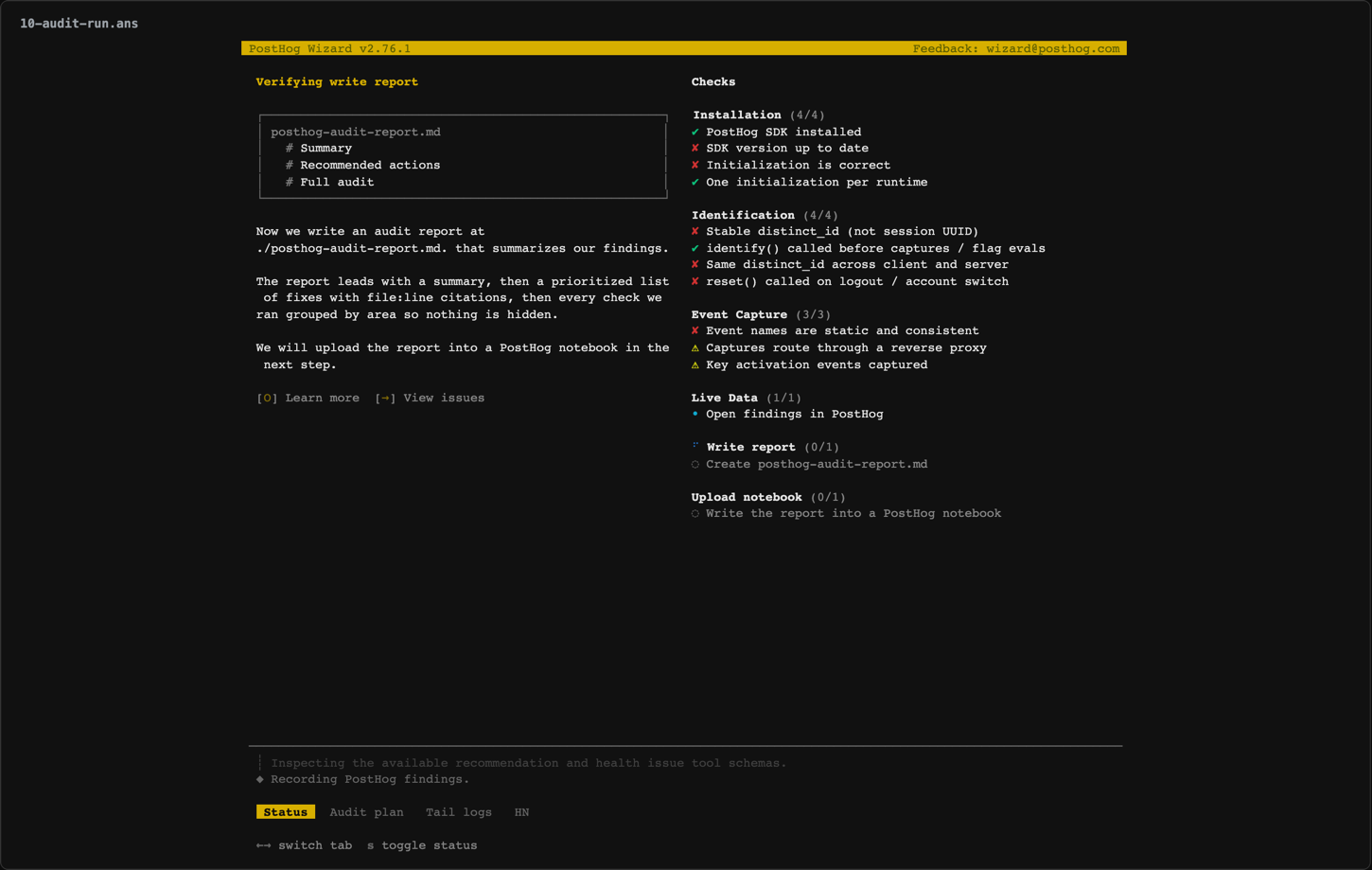The image size is (1372, 870).
Task: Open the Status tab
Action: (286, 812)
